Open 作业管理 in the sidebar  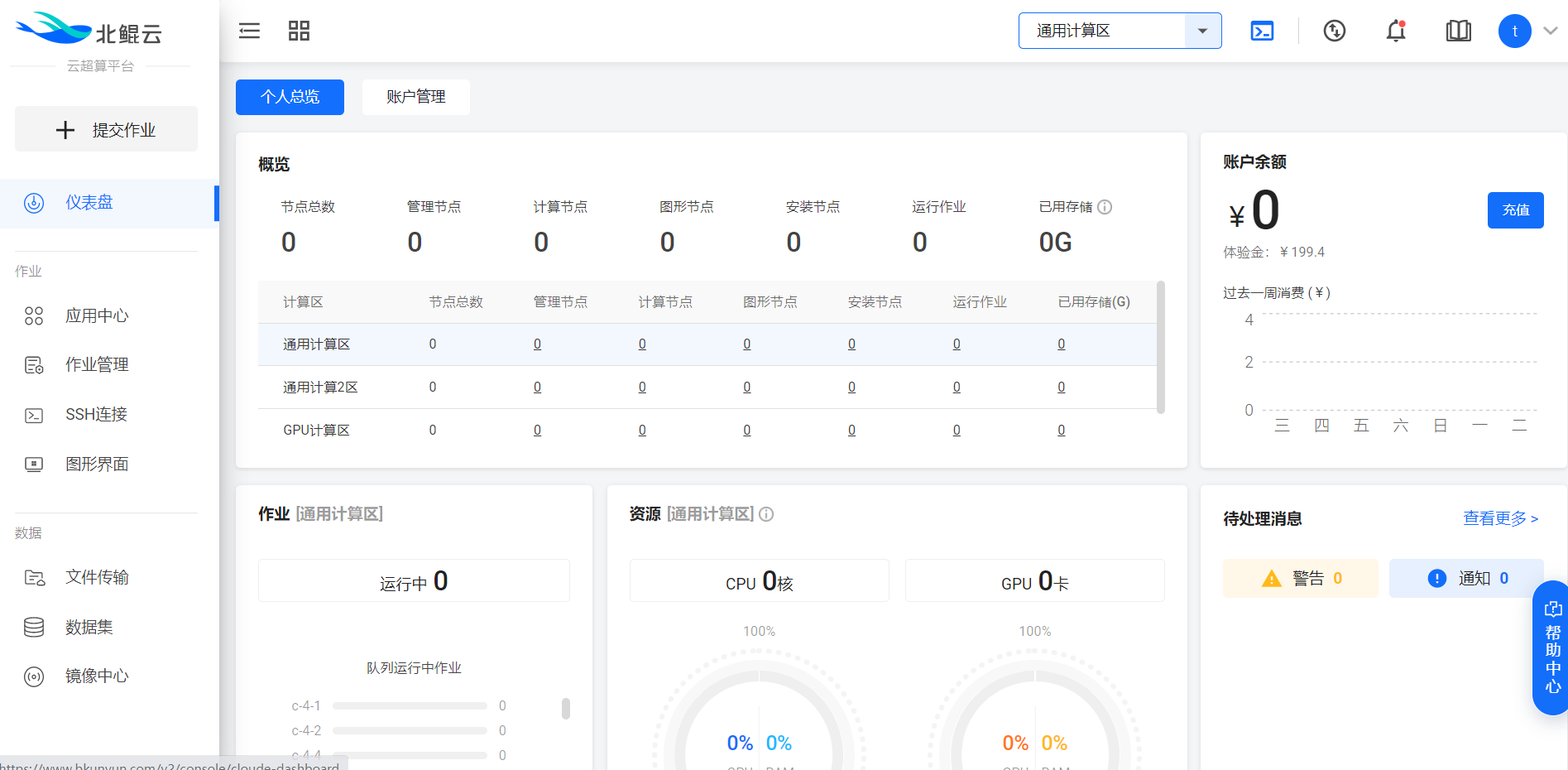coord(97,364)
